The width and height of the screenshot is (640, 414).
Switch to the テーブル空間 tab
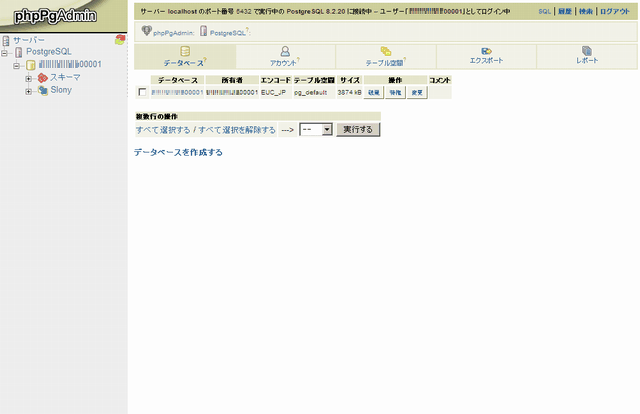386,57
